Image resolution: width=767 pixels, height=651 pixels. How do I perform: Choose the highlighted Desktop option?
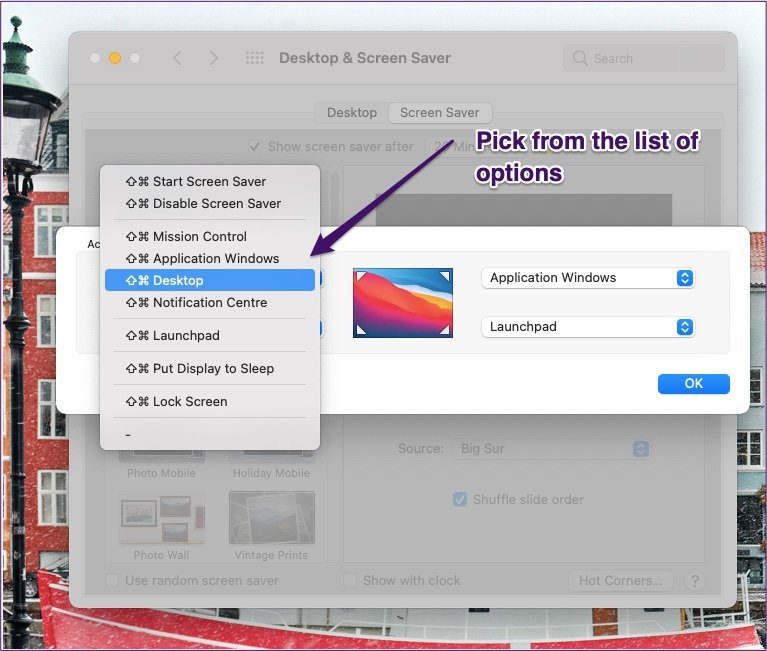(210, 280)
